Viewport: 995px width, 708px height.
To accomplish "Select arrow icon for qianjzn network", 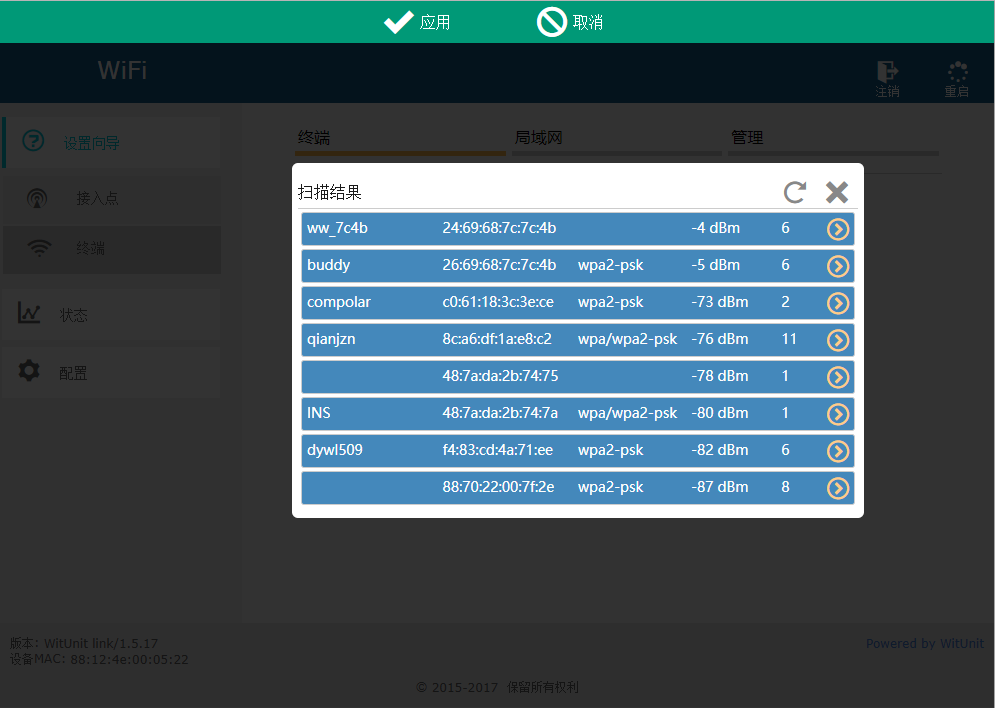I will pyautogui.click(x=838, y=340).
